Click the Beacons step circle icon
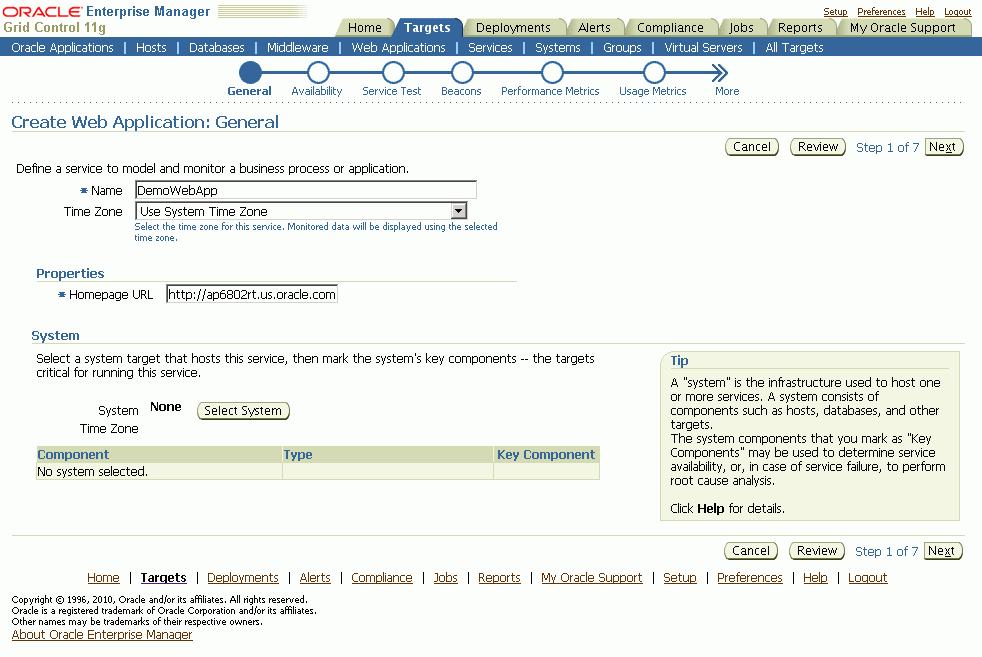 point(461,73)
